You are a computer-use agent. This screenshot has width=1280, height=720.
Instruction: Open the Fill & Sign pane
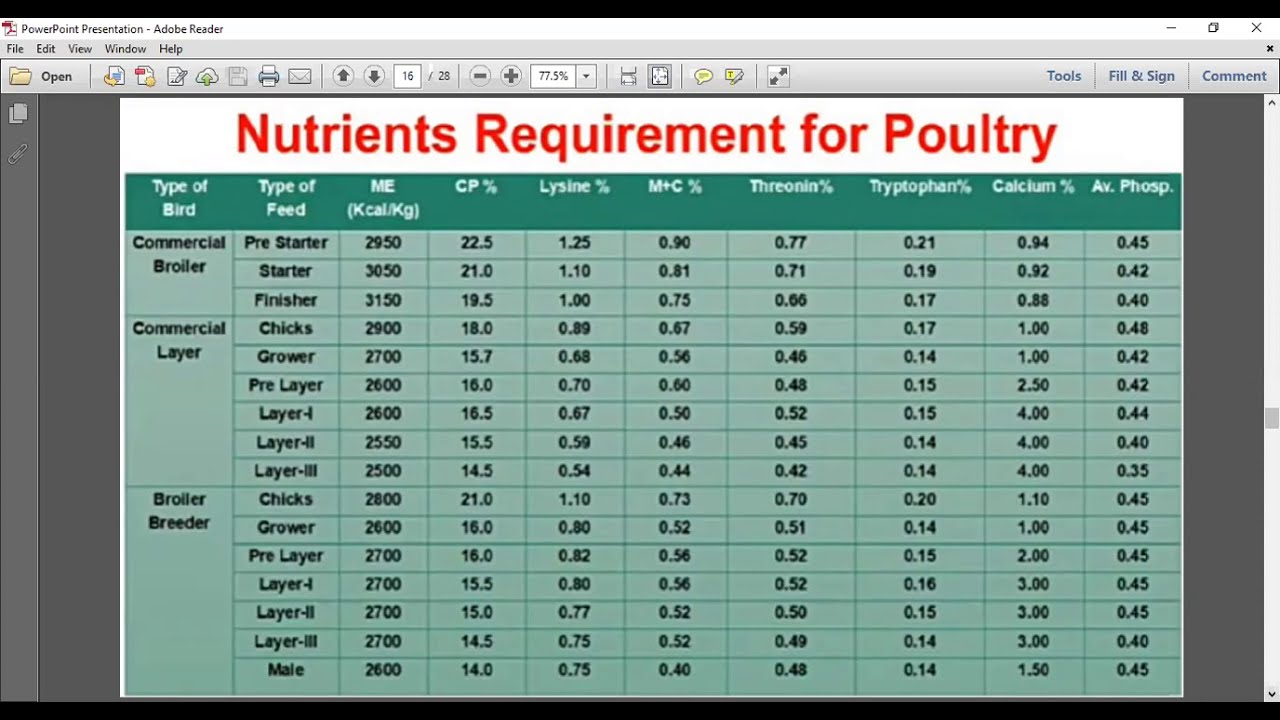[1141, 76]
